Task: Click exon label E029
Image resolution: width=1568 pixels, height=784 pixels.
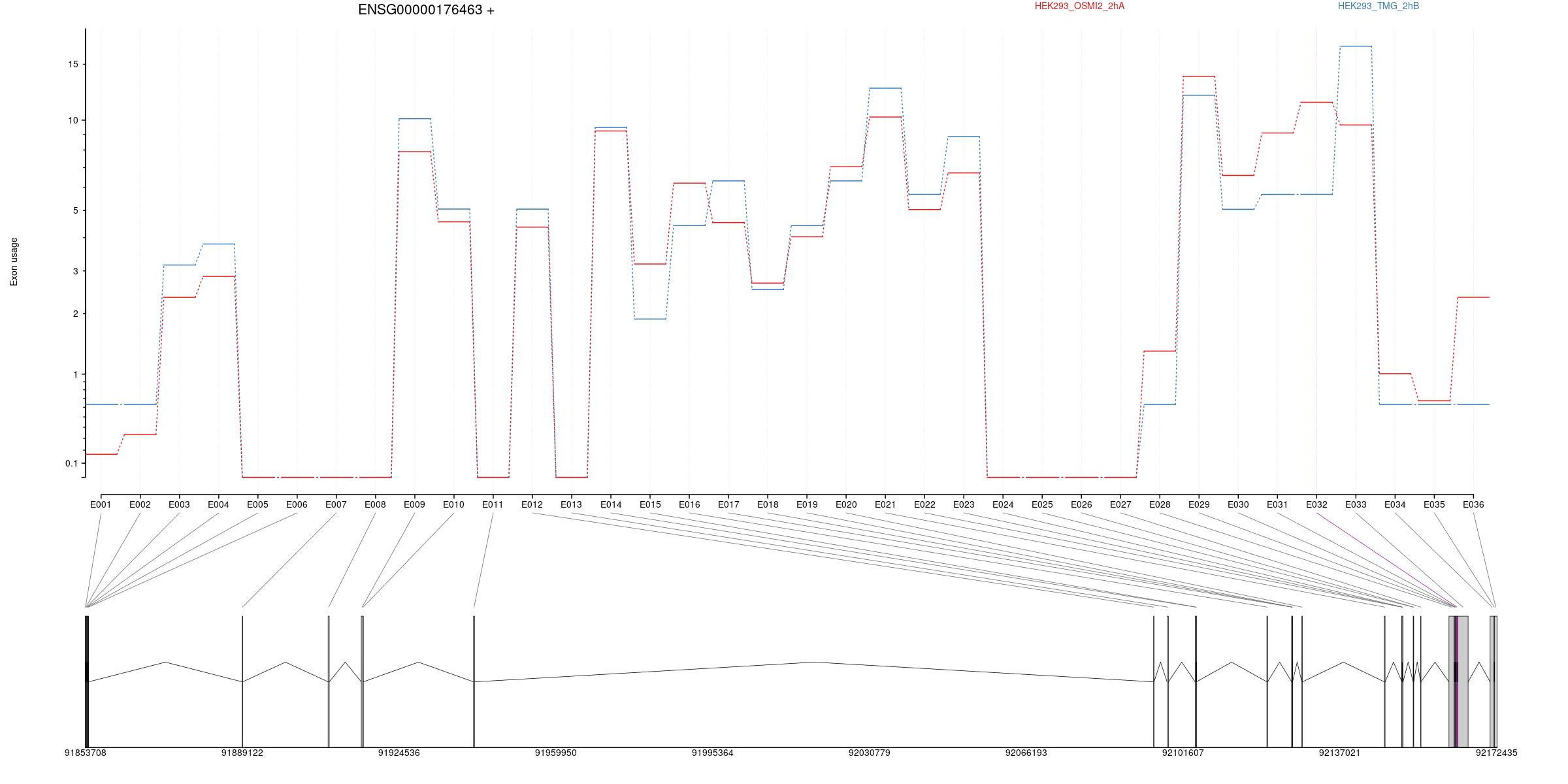Action: pos(1199,504)
